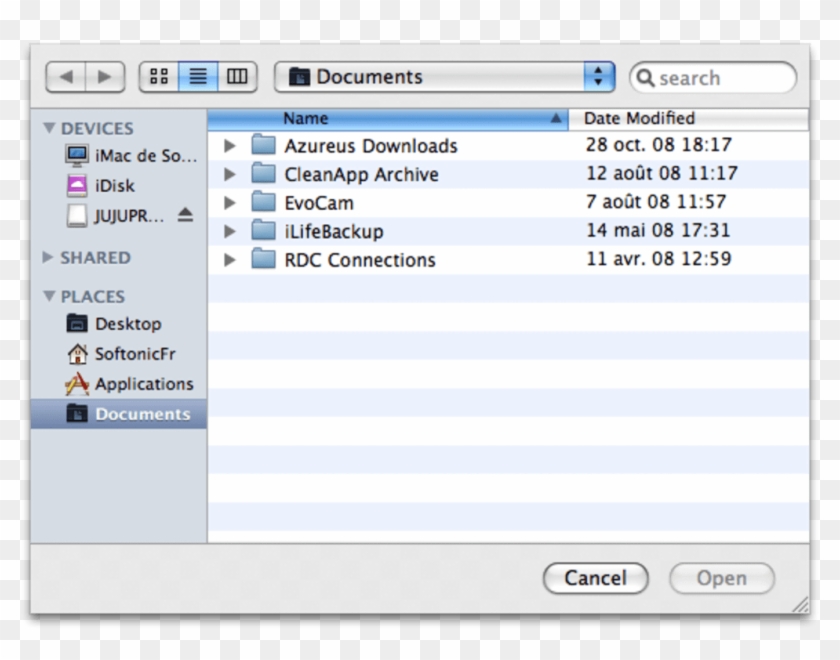Select the Documents folder icon in sidebar
Image resolution: width=840 pixels, height=660 pixels.
coord(77,414)
